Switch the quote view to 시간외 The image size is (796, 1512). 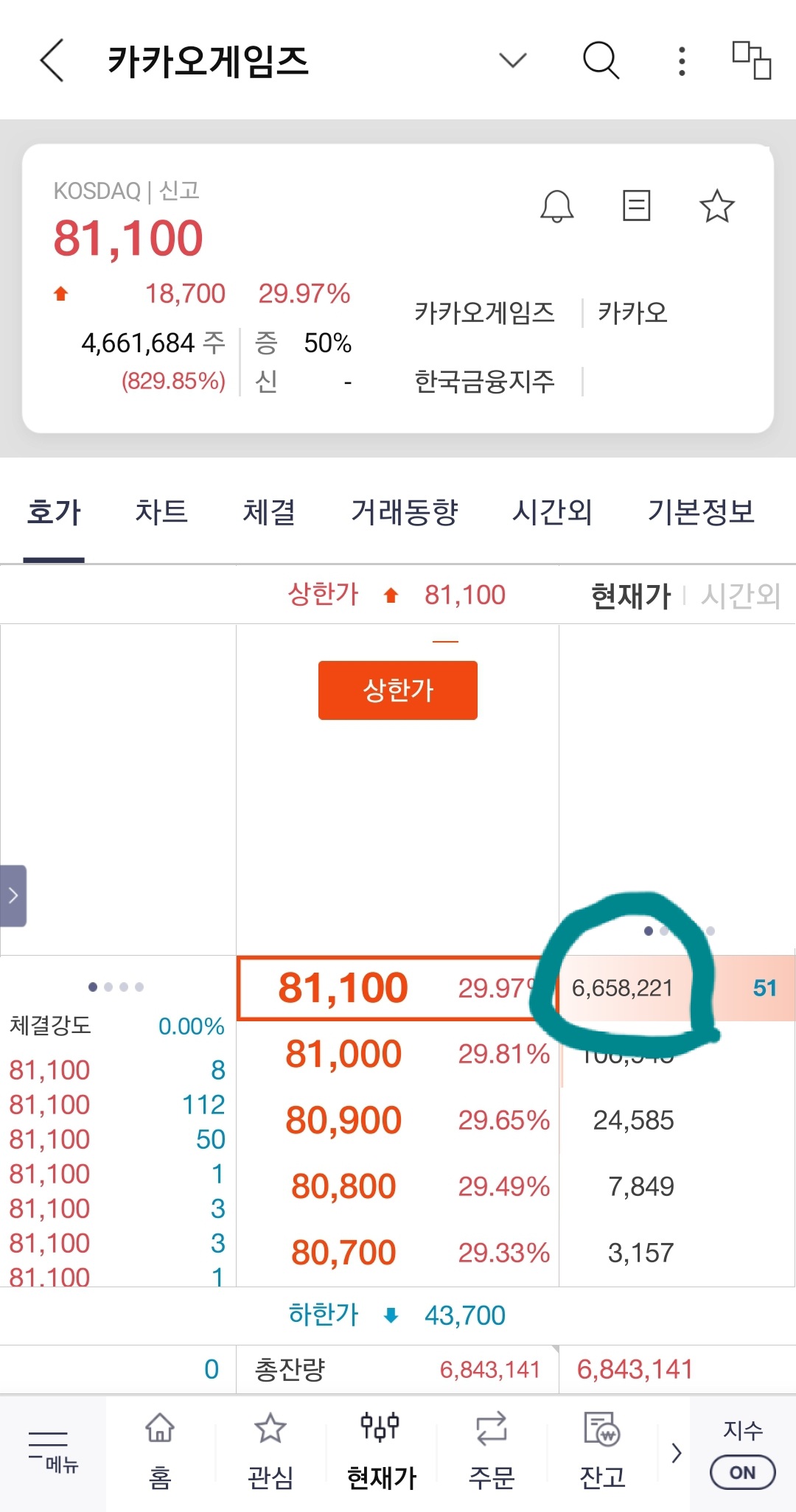click(741, 595)
